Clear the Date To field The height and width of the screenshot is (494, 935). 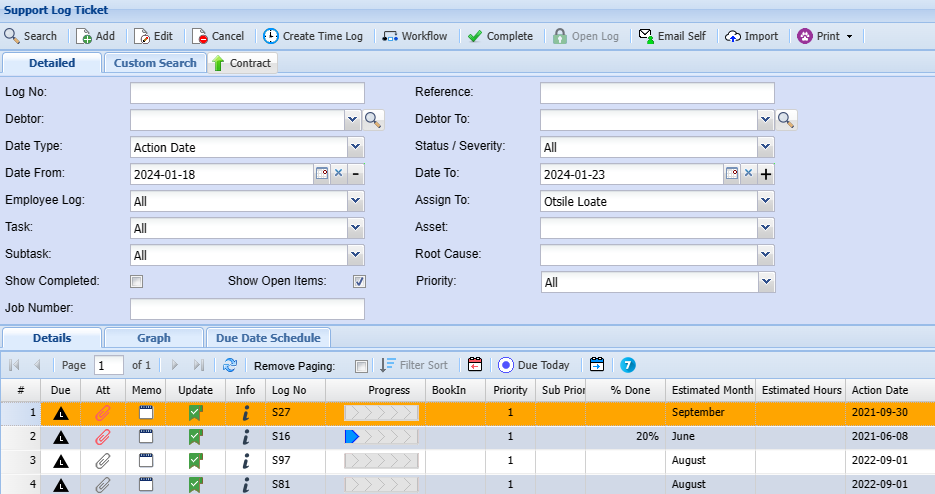[x=747, y=174]
